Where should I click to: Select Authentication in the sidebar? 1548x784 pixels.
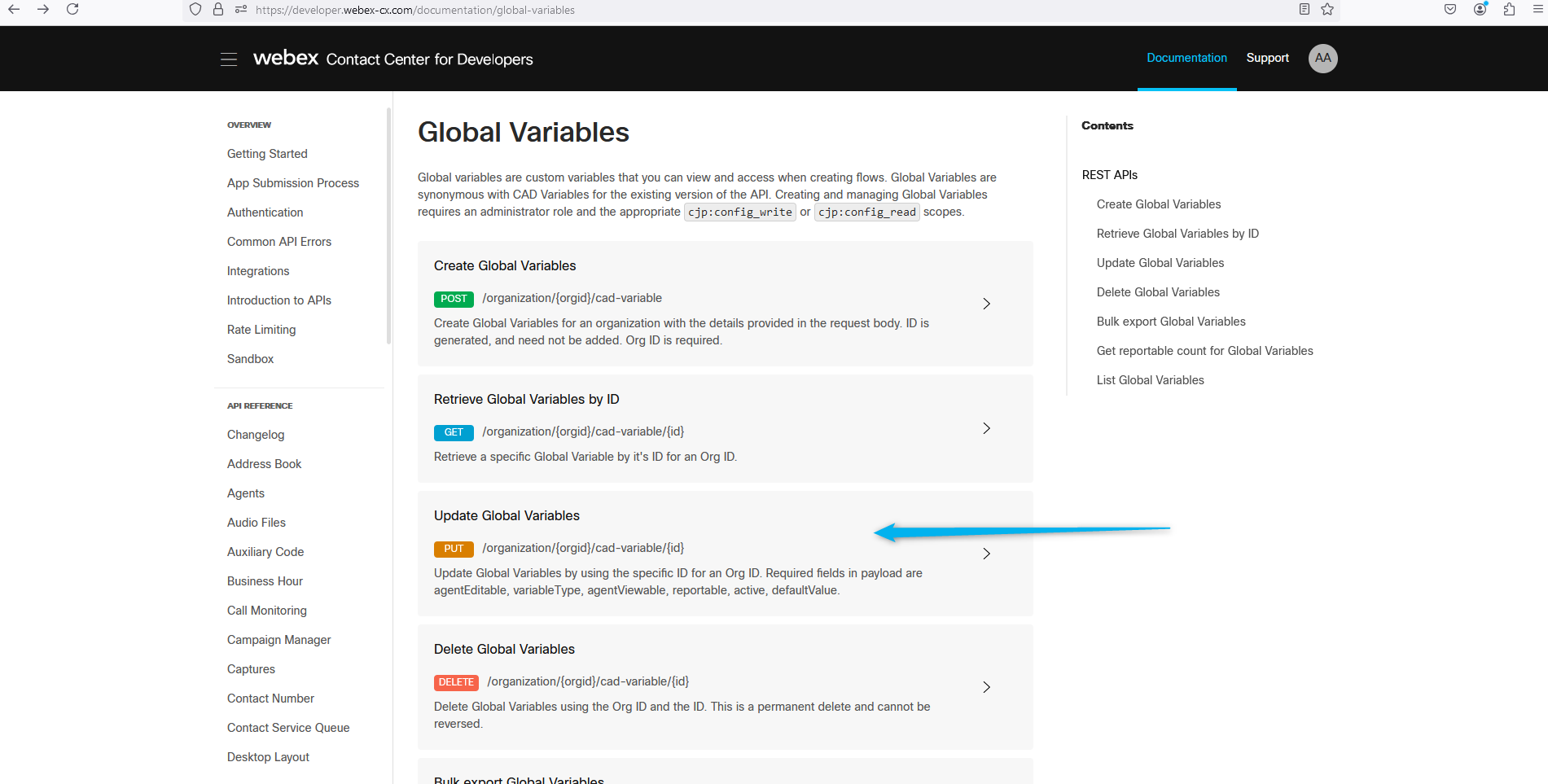coord(265,212)
